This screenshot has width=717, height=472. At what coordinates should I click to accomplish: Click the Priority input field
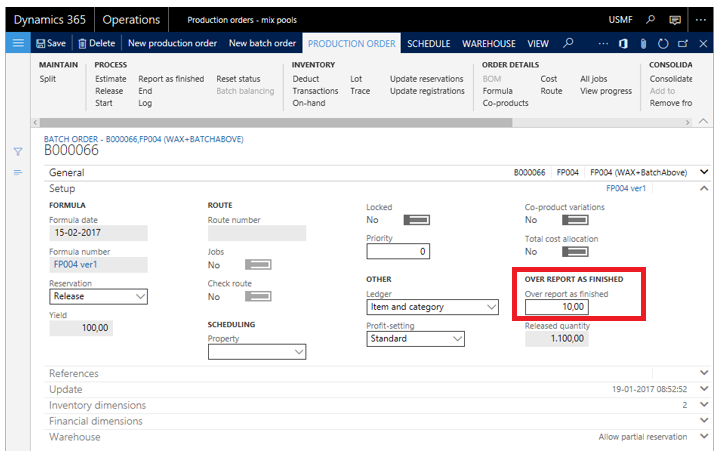pyautogui.click(x=398, y=252)
